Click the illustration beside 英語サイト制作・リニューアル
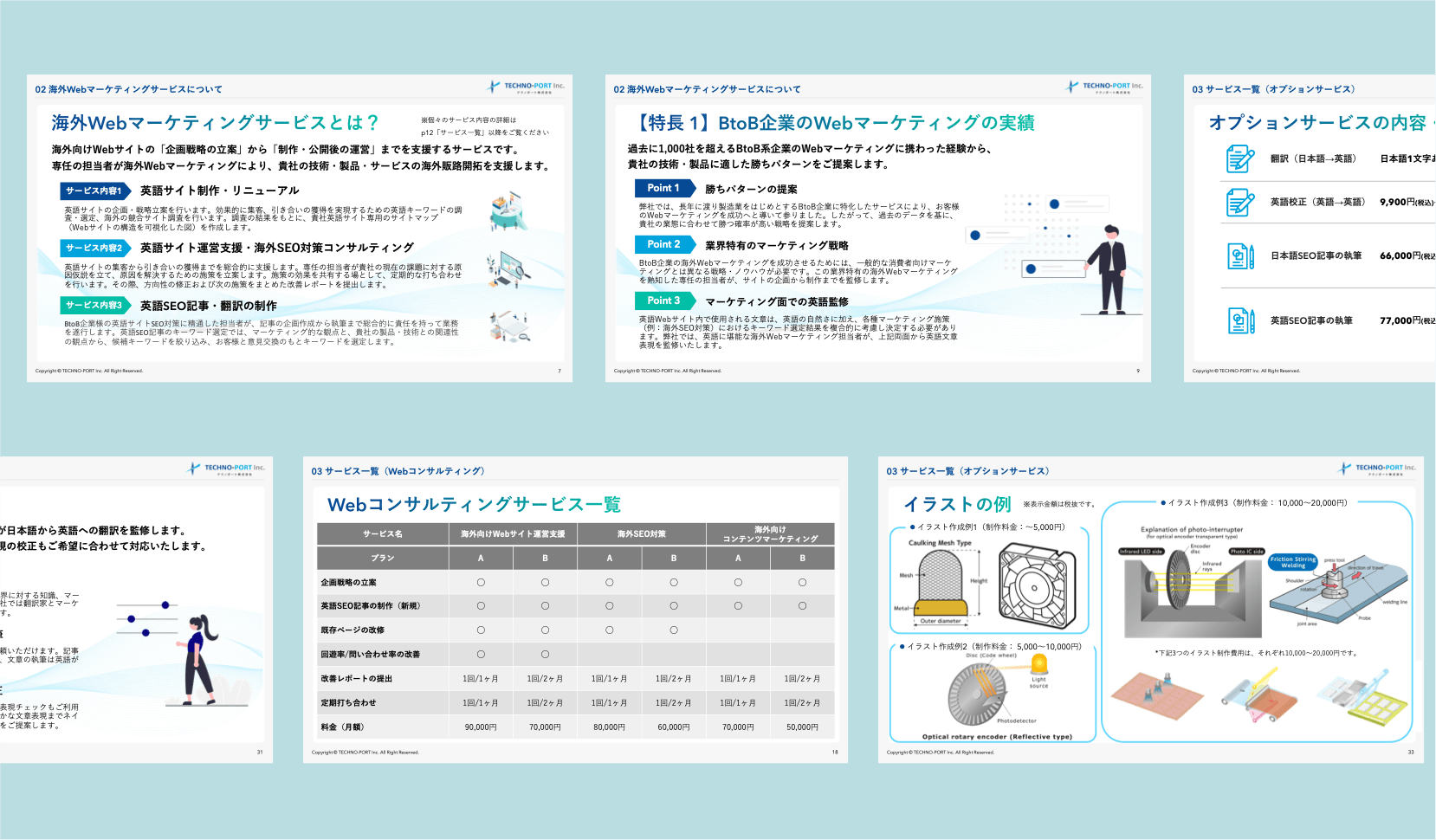1436x840 pixels. 508,211
